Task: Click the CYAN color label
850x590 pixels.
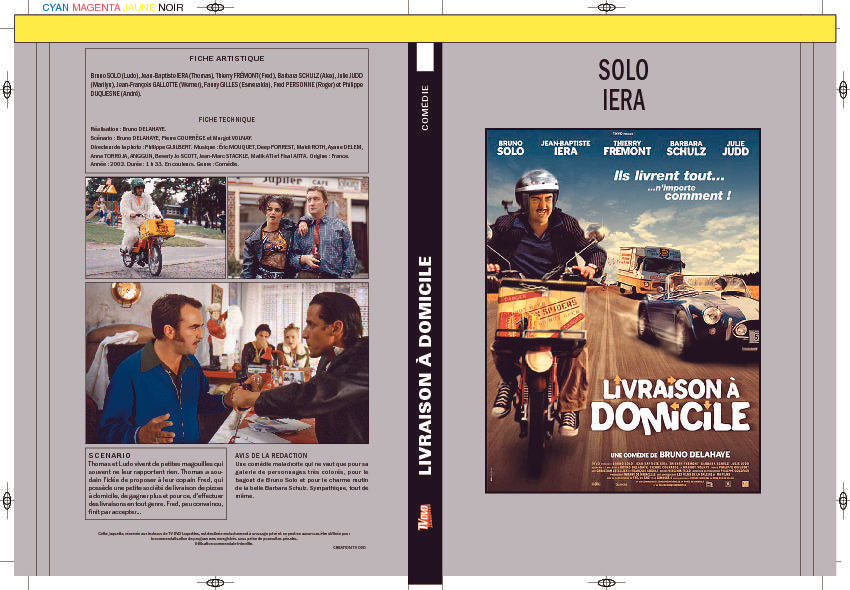Action: pyautogui.click(x=56, y=8)
